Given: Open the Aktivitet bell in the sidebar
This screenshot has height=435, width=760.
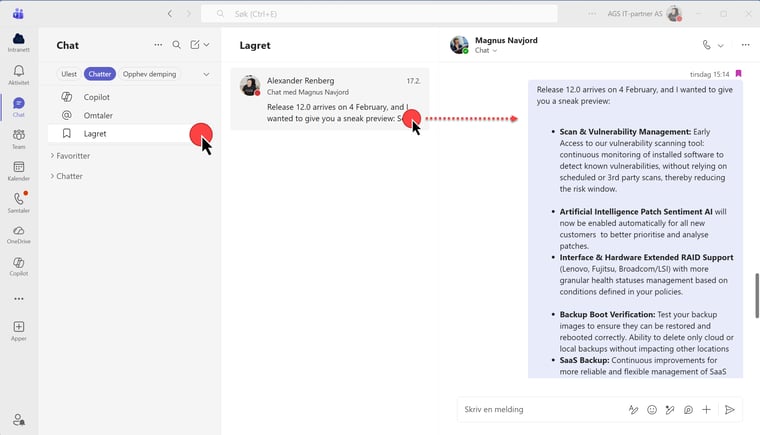Looking at the screenshot, I should (x=18, y=75).
